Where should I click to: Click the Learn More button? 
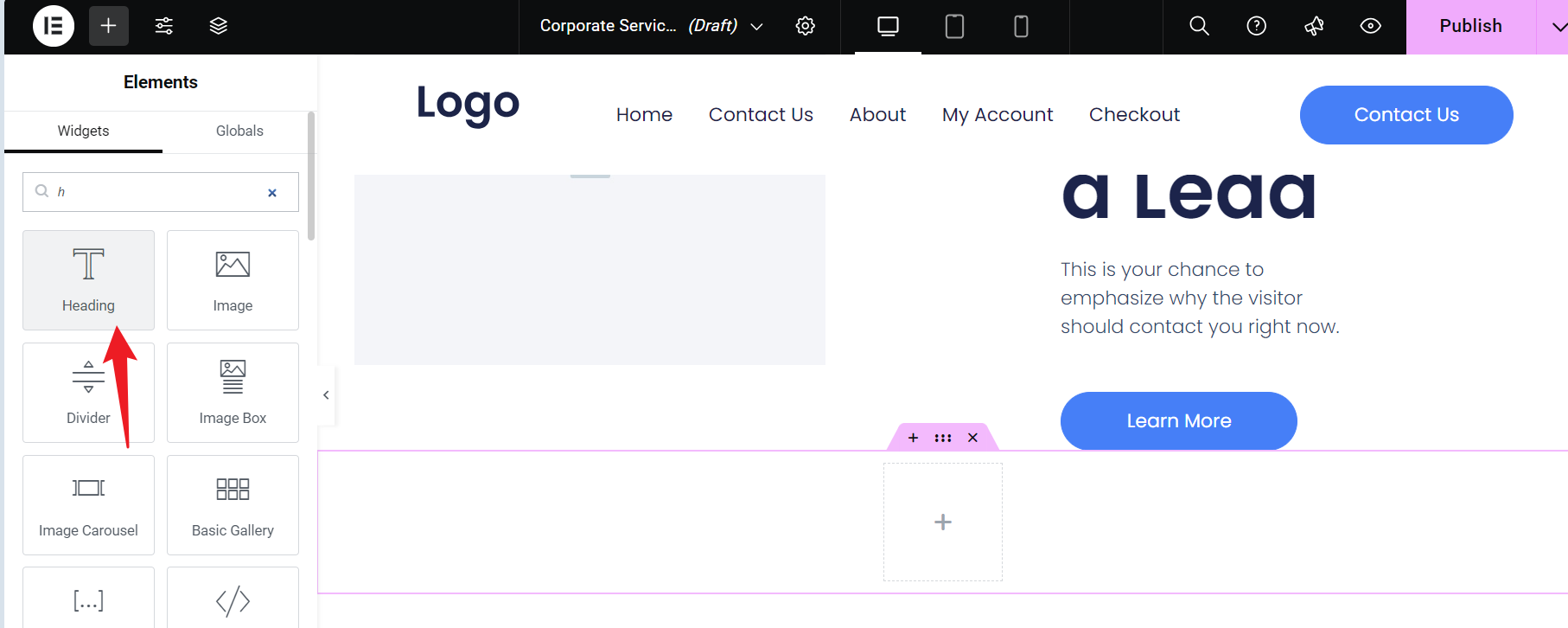click(1178, 420)
